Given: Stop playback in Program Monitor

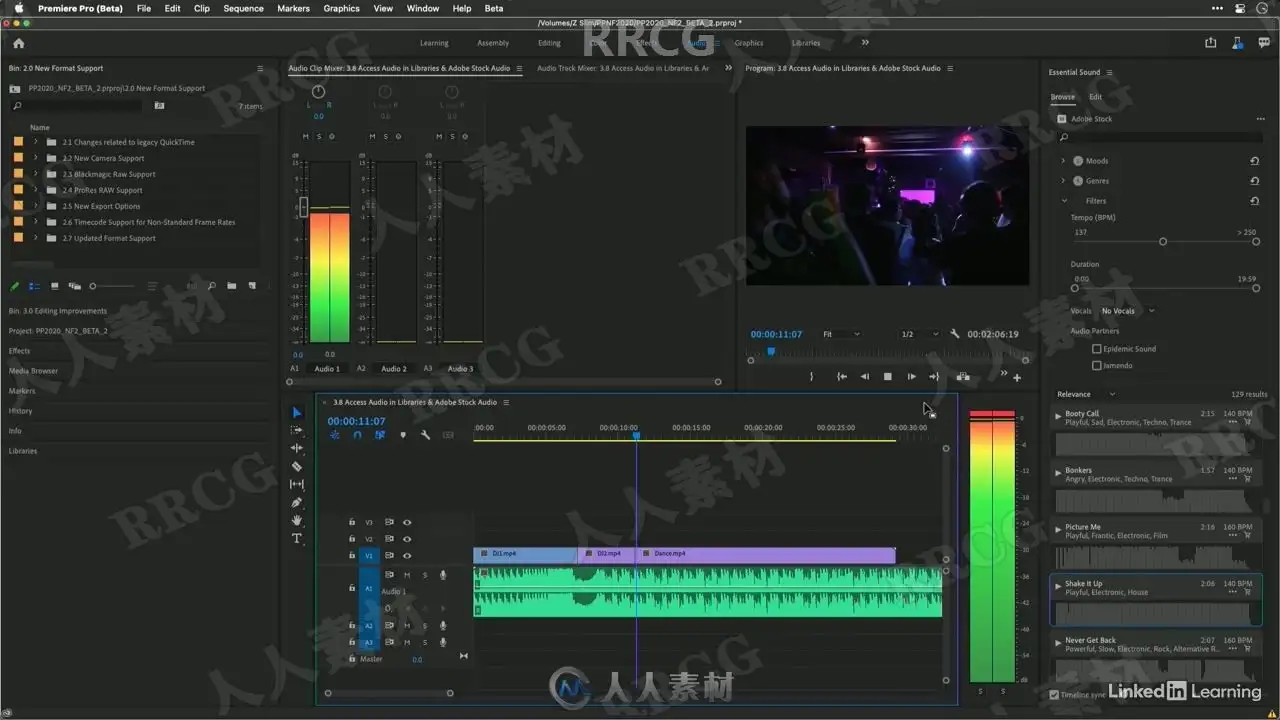Looking at the screenshot, I should pyautogui.click(x=887, y=377).
